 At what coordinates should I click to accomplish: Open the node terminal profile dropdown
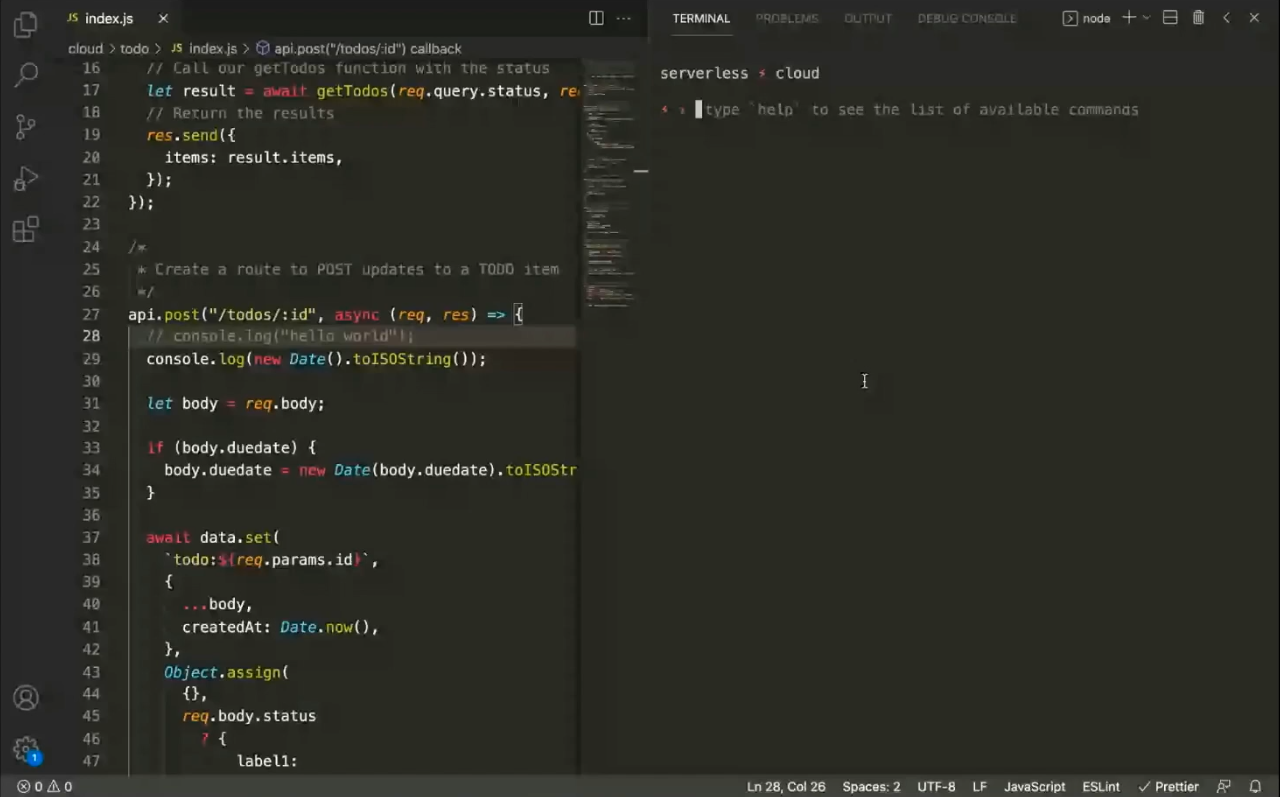(x=1146, y=18)
